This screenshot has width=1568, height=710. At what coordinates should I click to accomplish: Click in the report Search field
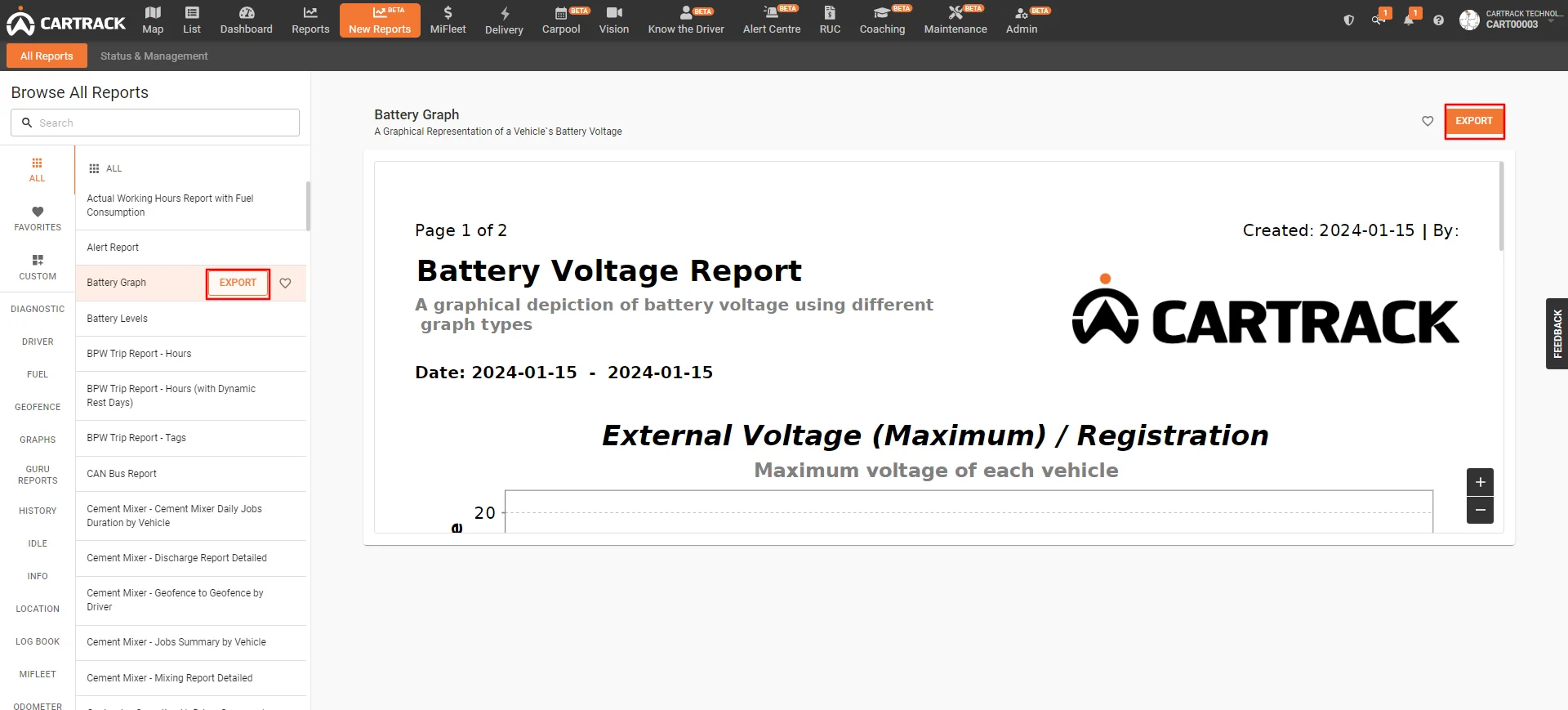tap(155, 123)
